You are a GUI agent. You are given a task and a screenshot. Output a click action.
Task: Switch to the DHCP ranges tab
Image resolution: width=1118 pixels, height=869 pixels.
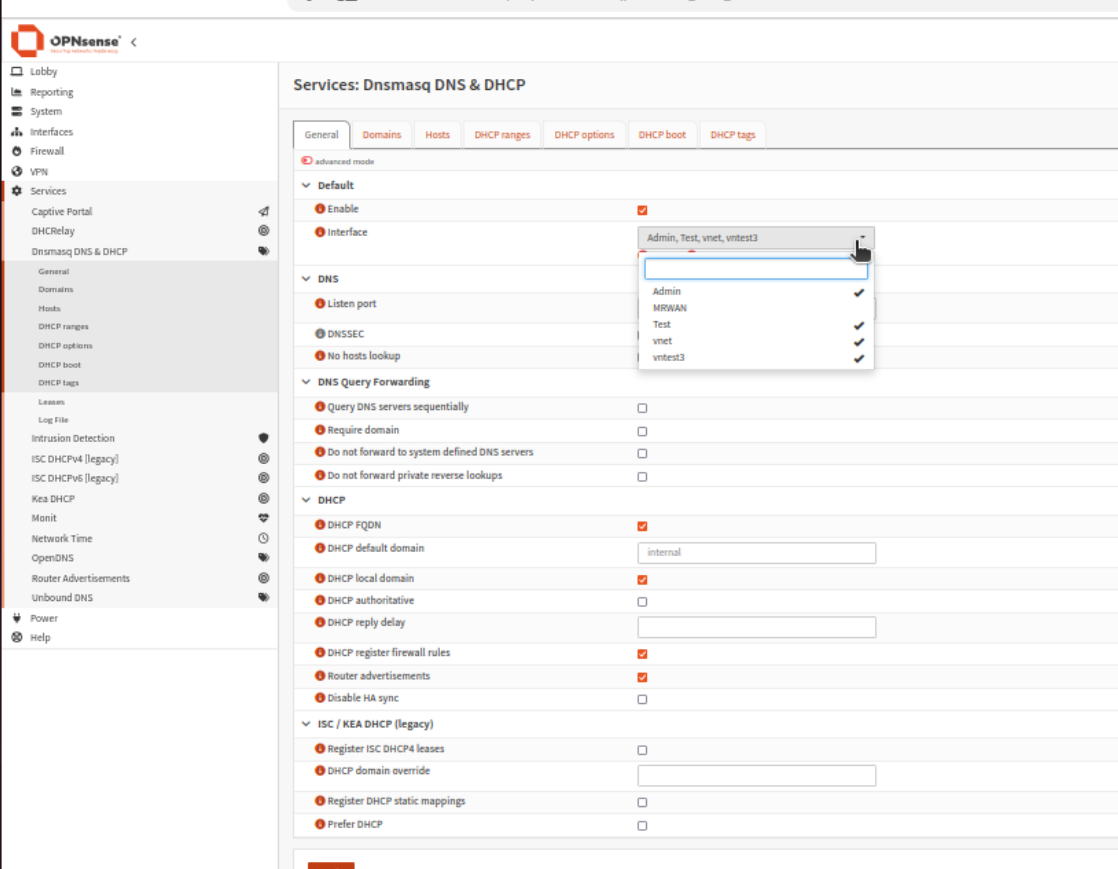pos(502,135)
